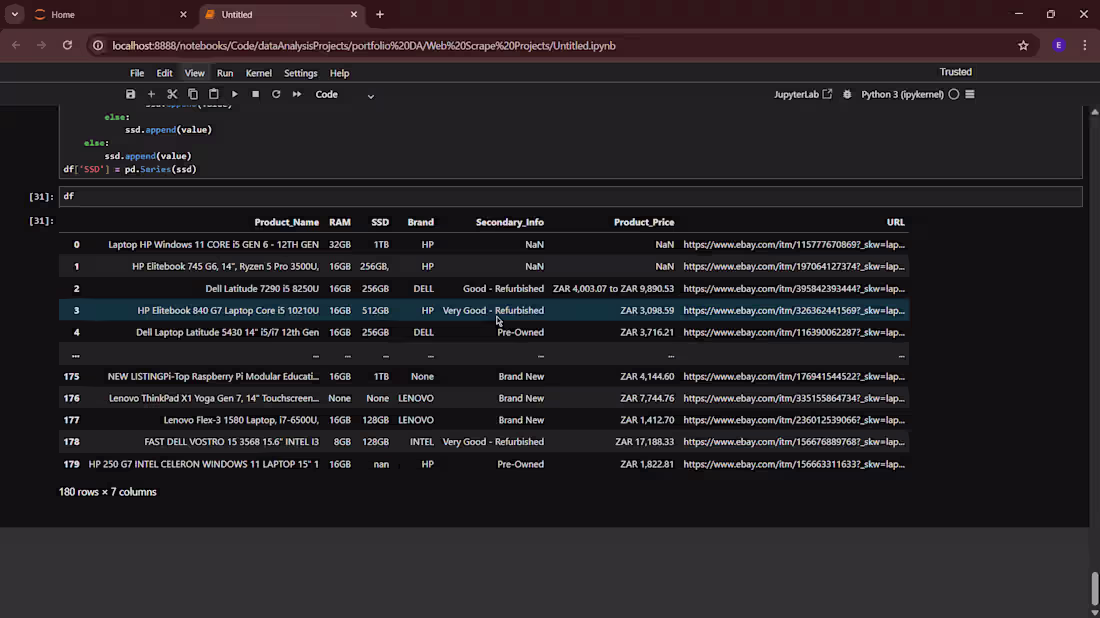Click the Pre-Owned cell in row 4
The height and width of the screenshot is (618, 1100).
tap(521, 332)
